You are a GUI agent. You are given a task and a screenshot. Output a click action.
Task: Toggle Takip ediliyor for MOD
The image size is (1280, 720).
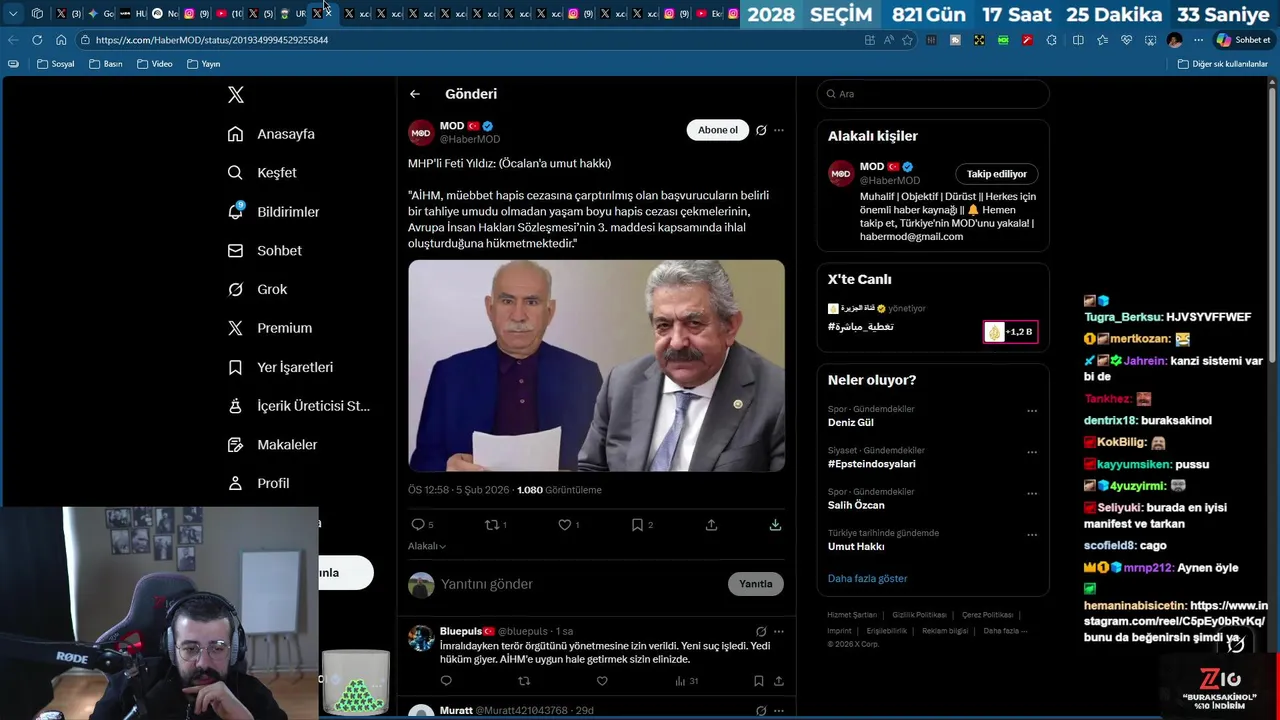(996, 174)
